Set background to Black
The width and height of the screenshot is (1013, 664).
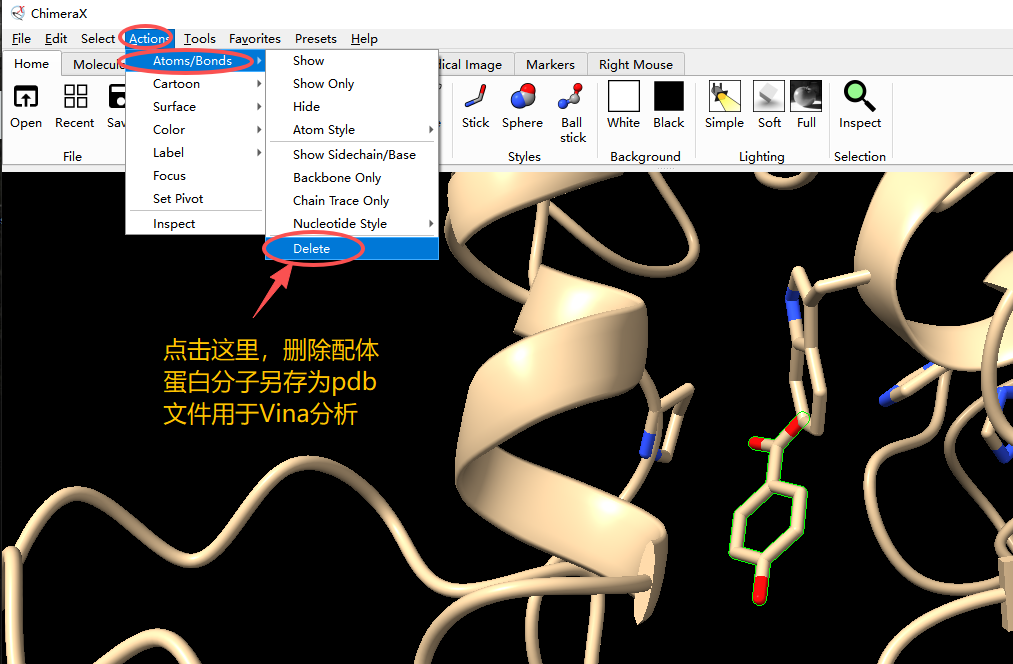[668, 98]
